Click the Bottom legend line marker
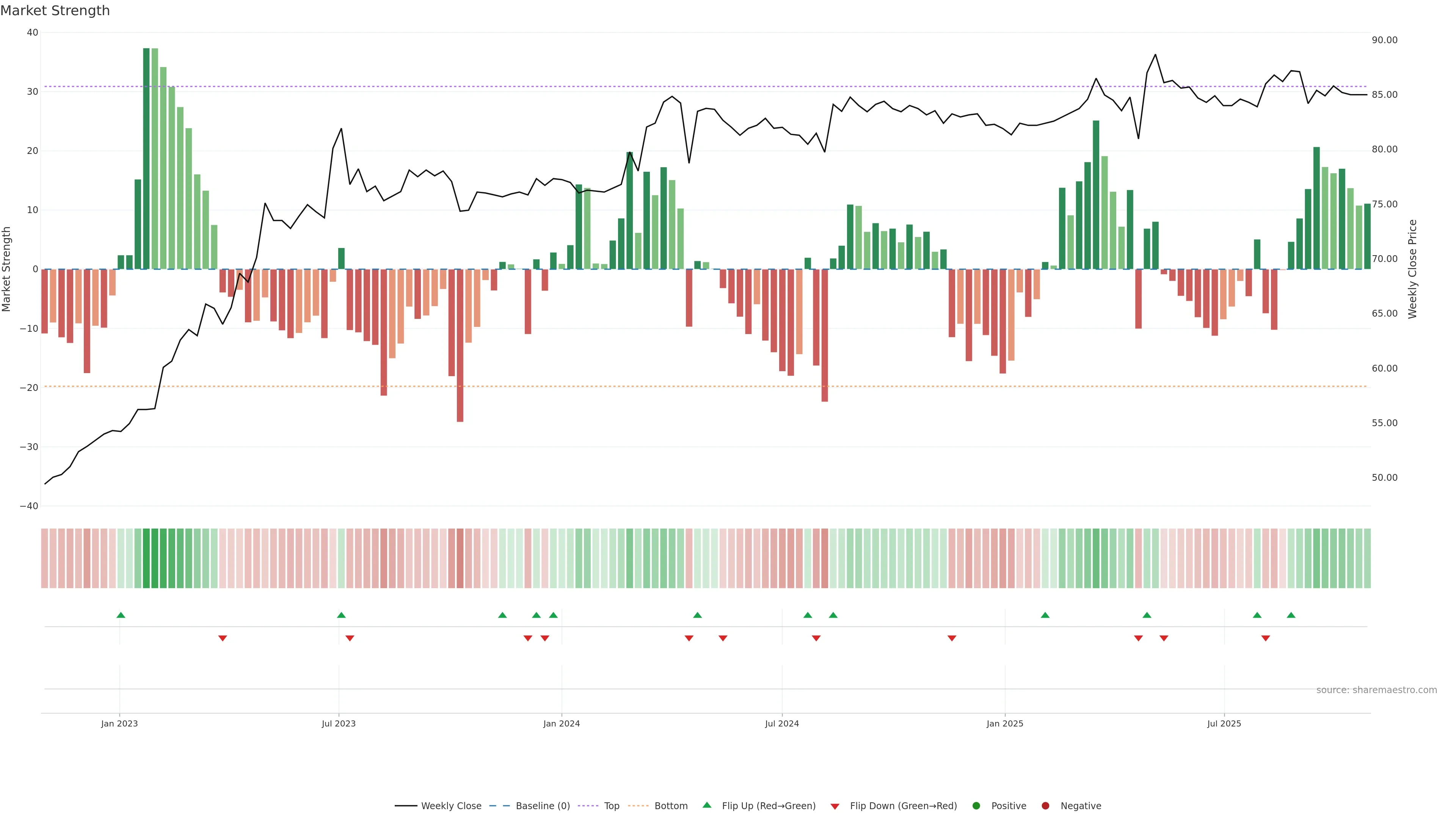 pyautogui.click(x=638, y=806)
